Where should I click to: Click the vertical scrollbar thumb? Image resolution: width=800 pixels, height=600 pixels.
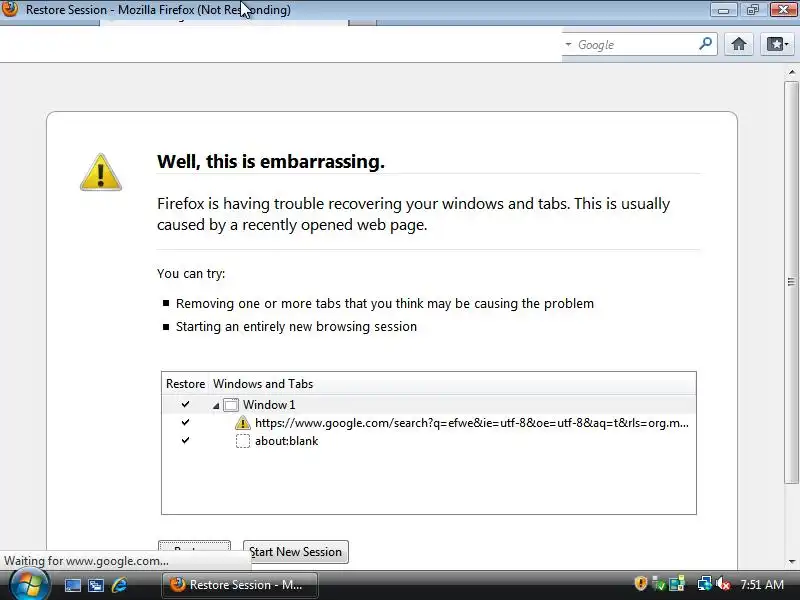(791, 282)
